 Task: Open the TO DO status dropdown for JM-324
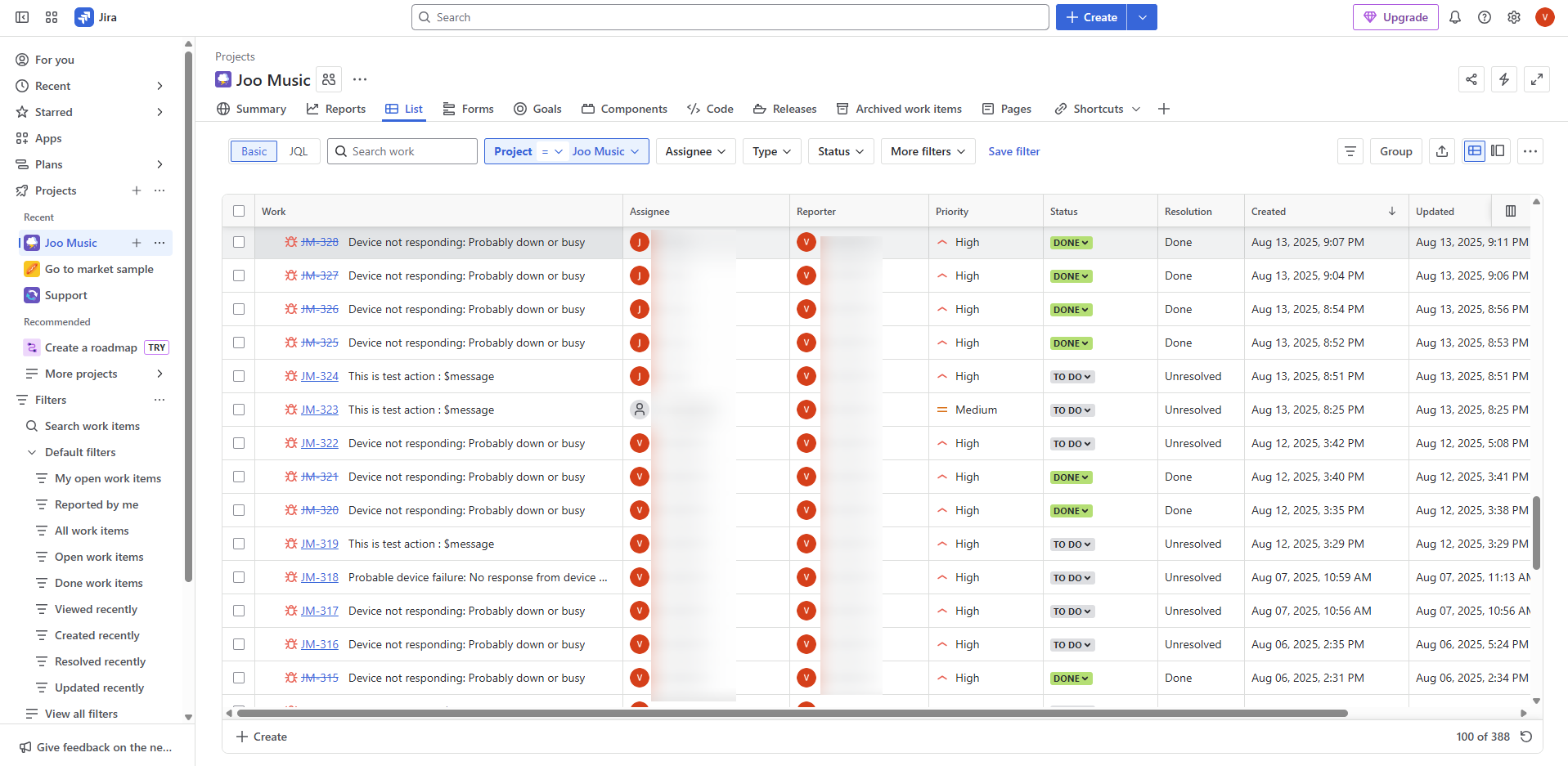click(x=1072, y=377)
